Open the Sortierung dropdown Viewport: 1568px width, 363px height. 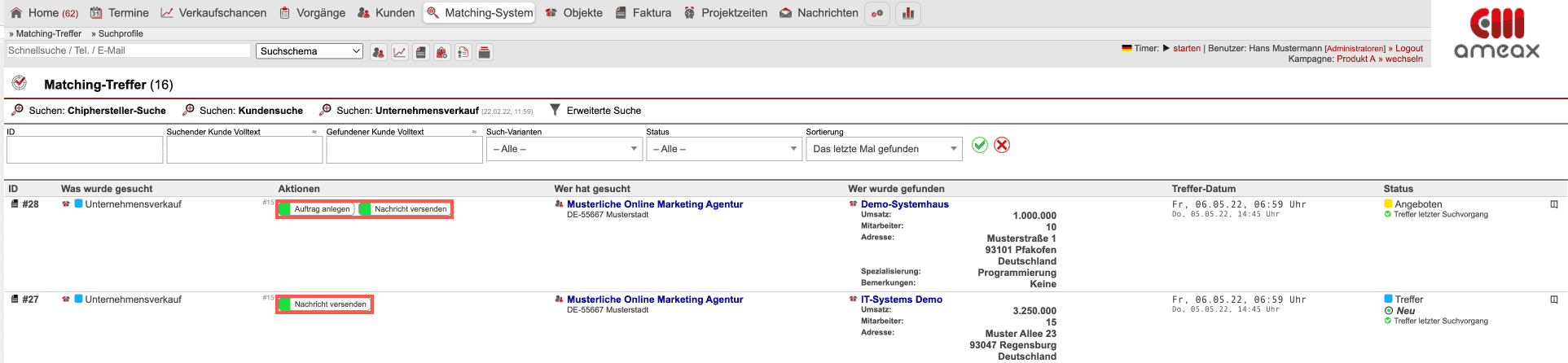884,149
